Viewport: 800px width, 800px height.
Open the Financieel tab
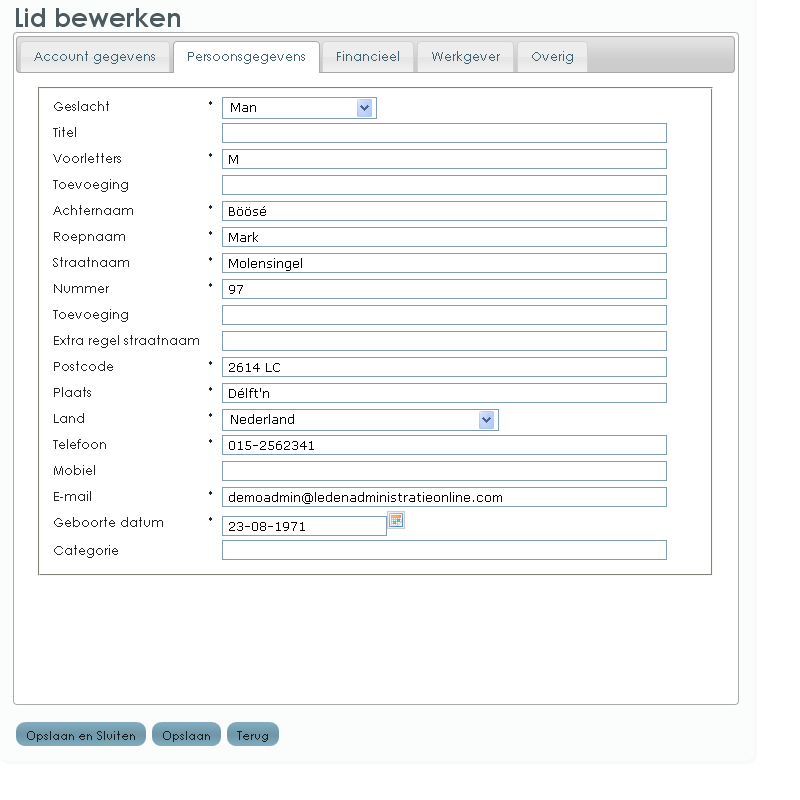pyautogui.click(x=367, y=57)
